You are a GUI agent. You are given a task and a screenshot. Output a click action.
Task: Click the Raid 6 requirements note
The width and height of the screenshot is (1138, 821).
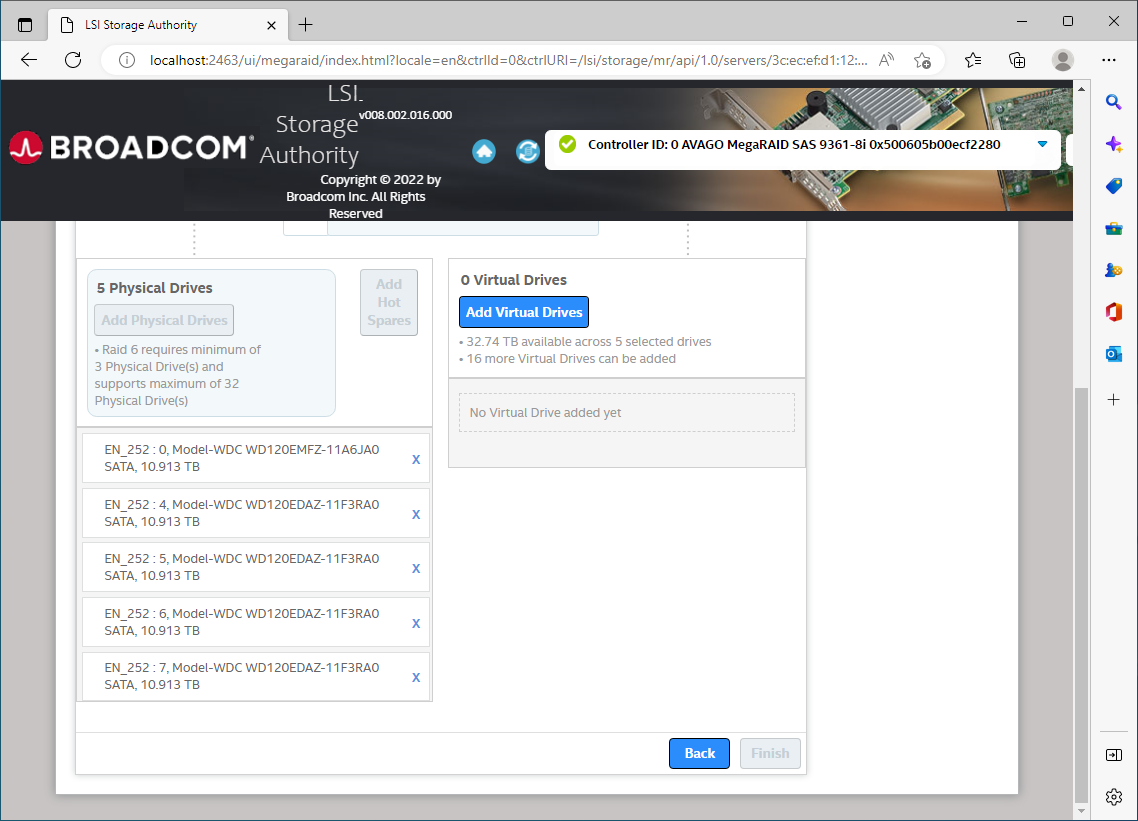[x=178, y=375]
